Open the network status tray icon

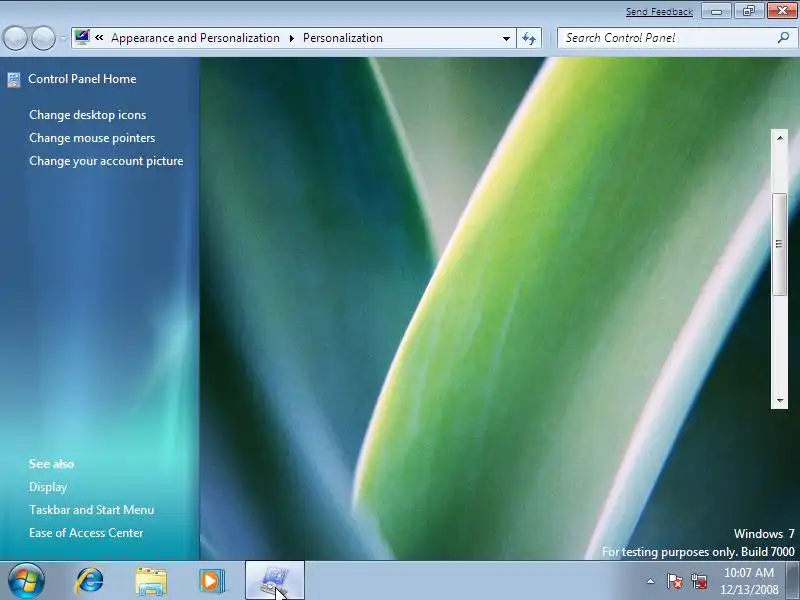point(699,581)
